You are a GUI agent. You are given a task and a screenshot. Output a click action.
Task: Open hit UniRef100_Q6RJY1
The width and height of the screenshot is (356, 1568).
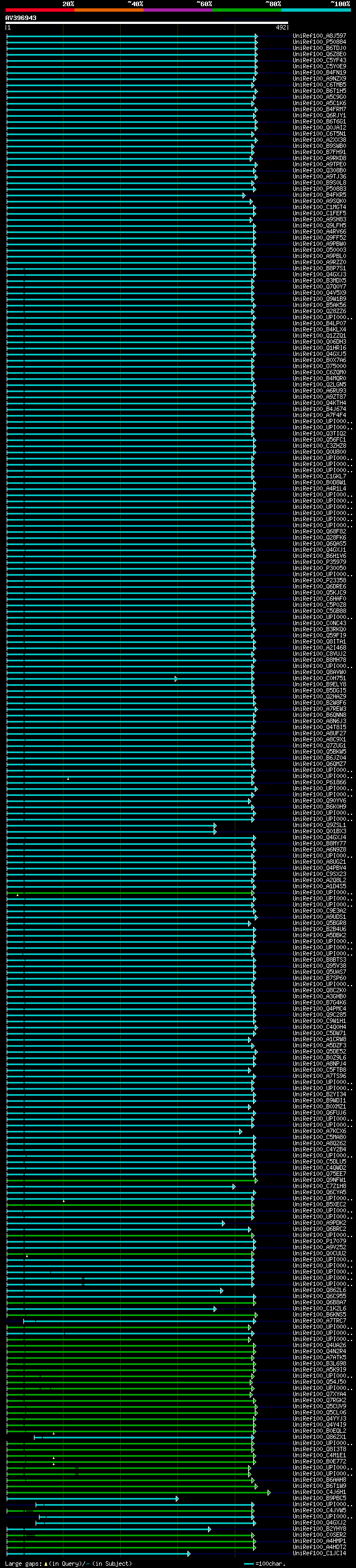pyautogui.click(x=319, y=116)
